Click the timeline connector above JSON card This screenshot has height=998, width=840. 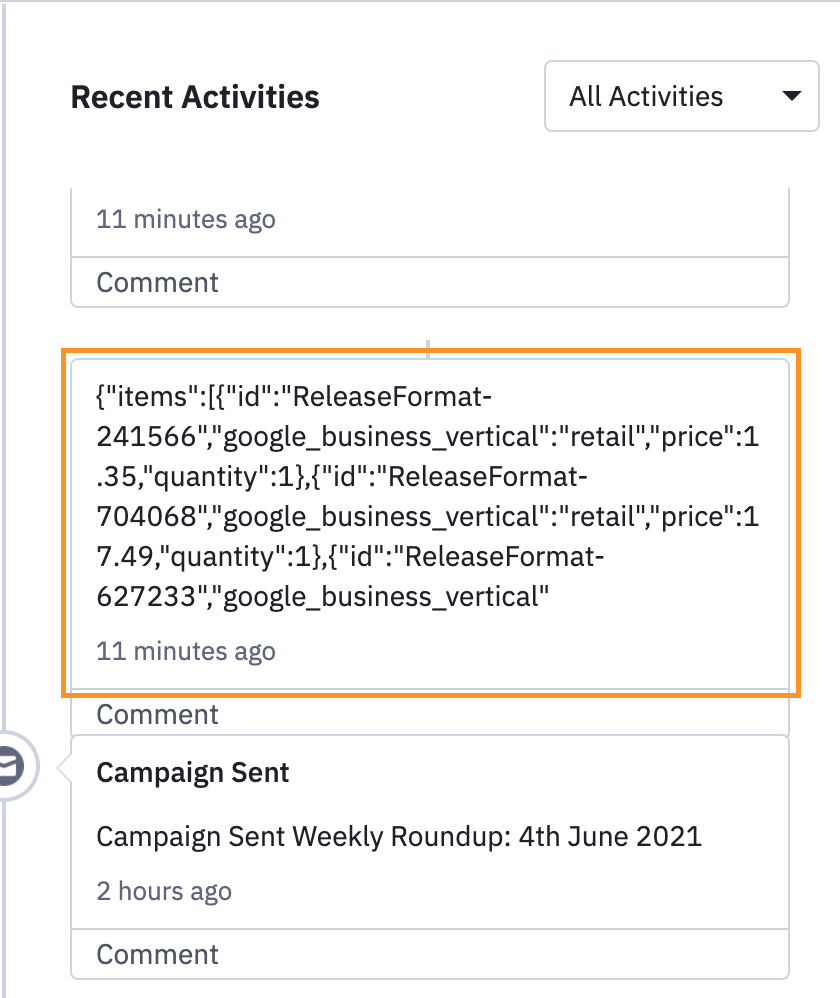click(428, 348)
